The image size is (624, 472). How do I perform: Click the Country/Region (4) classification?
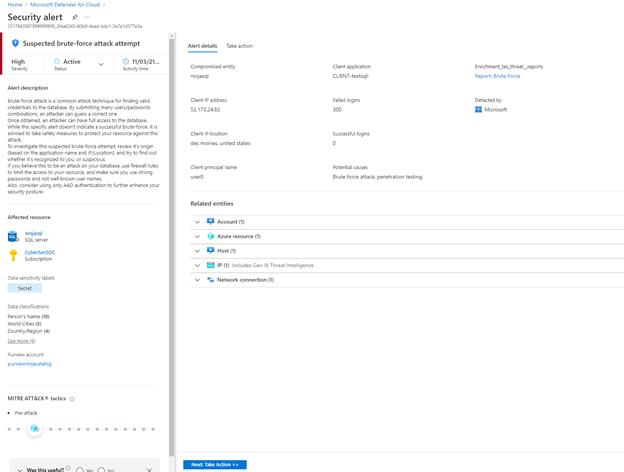tap(29, 331)
